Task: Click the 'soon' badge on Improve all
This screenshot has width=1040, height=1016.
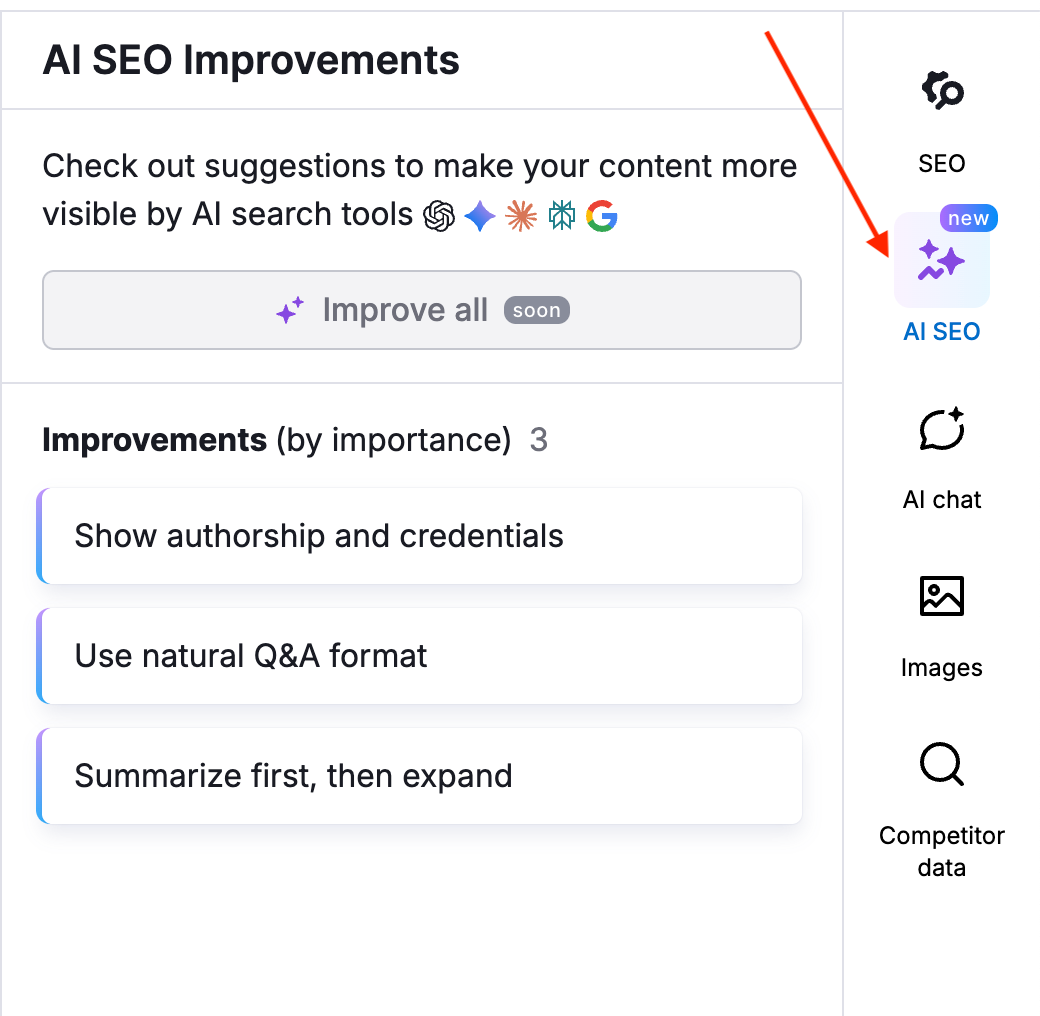Action: pyautogui.click(x=536, y=310)
